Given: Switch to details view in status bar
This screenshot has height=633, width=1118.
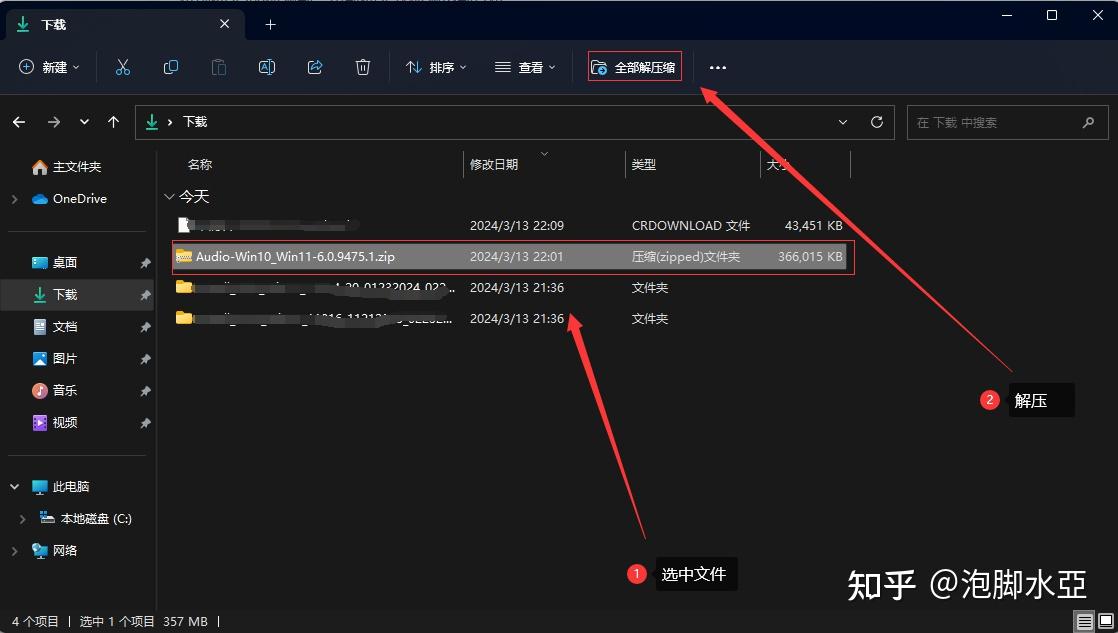Looking at the screenshot, I should [1084, 622].
